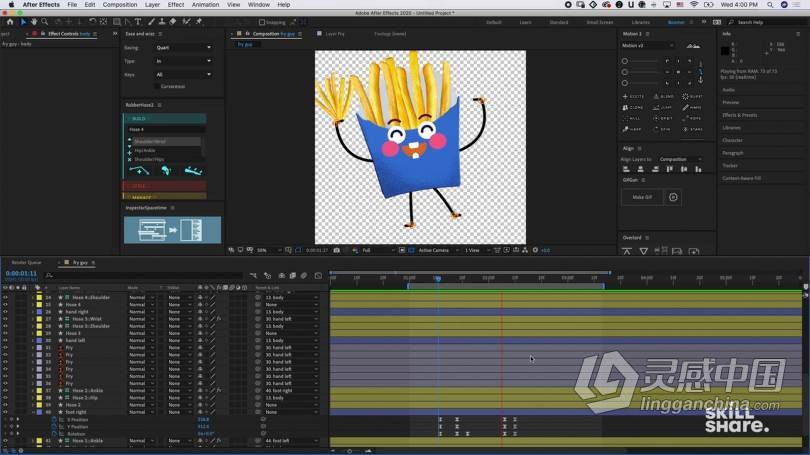Switch to the Effect Controls tab
The width and height of the screenshot is (810, 455).
click(69, 34)
